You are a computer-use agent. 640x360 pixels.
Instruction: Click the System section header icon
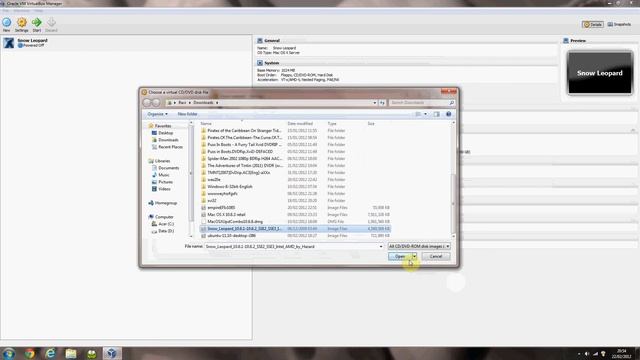(260, 63)
